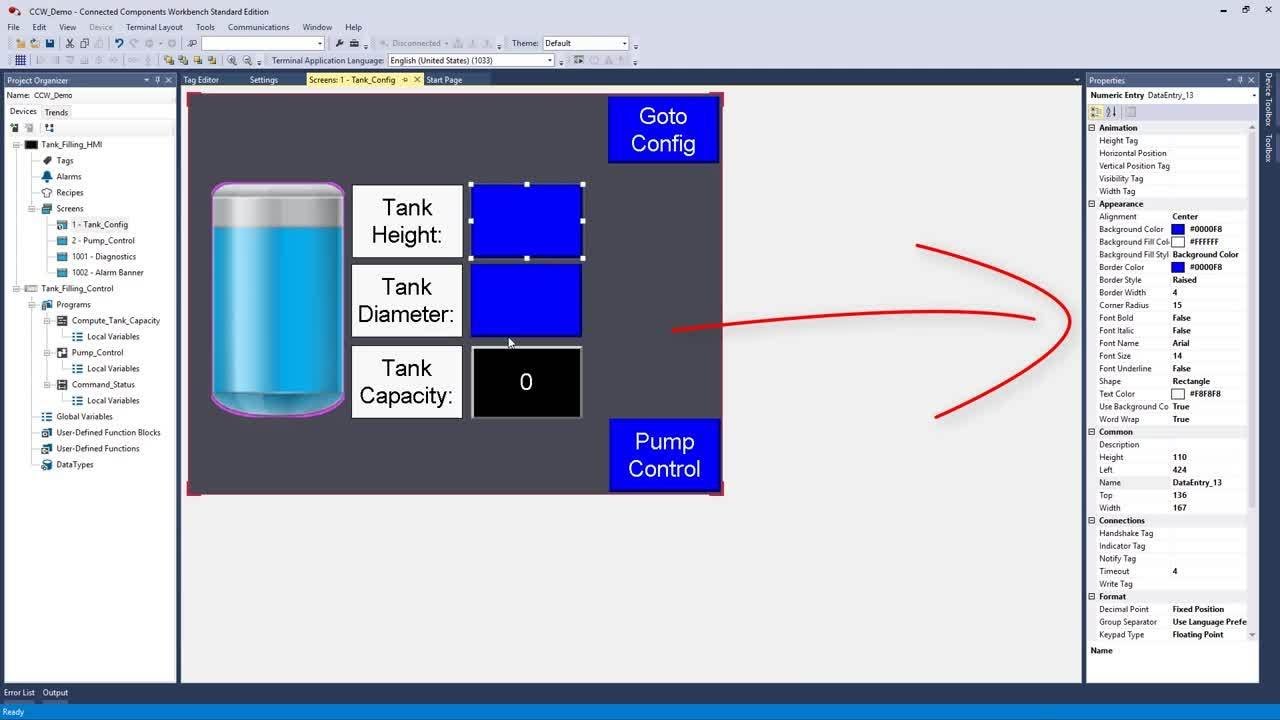The height and width of the screenshot is (720, 1280).
Task: Open the Communications menu
Action: tap(259, 27)
